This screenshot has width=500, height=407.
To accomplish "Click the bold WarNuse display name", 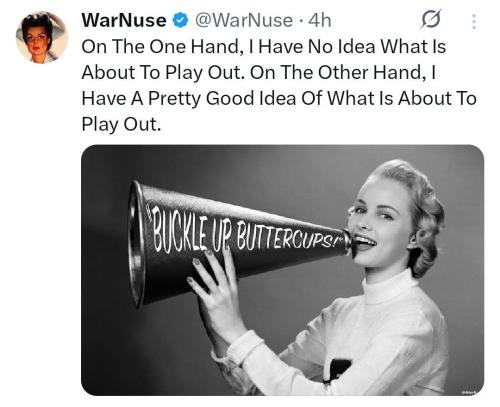I will pyautogui.click(x=124, y=20).
